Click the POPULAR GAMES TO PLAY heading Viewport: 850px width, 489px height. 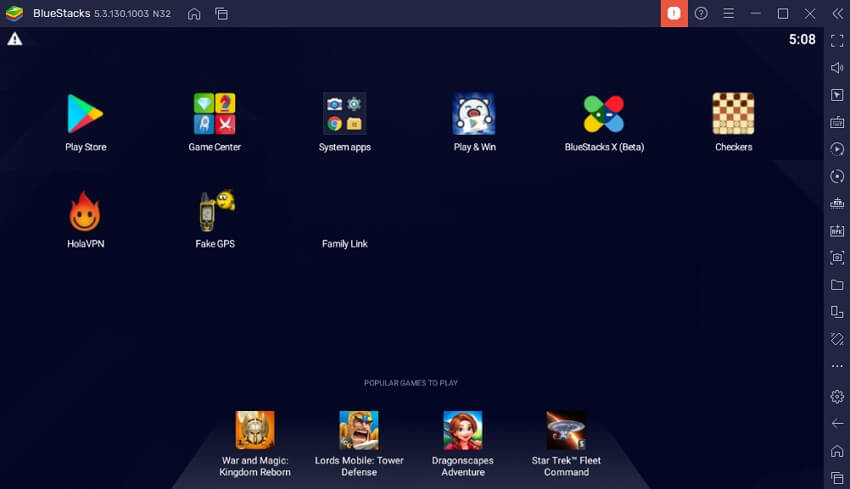coord(410,383)
